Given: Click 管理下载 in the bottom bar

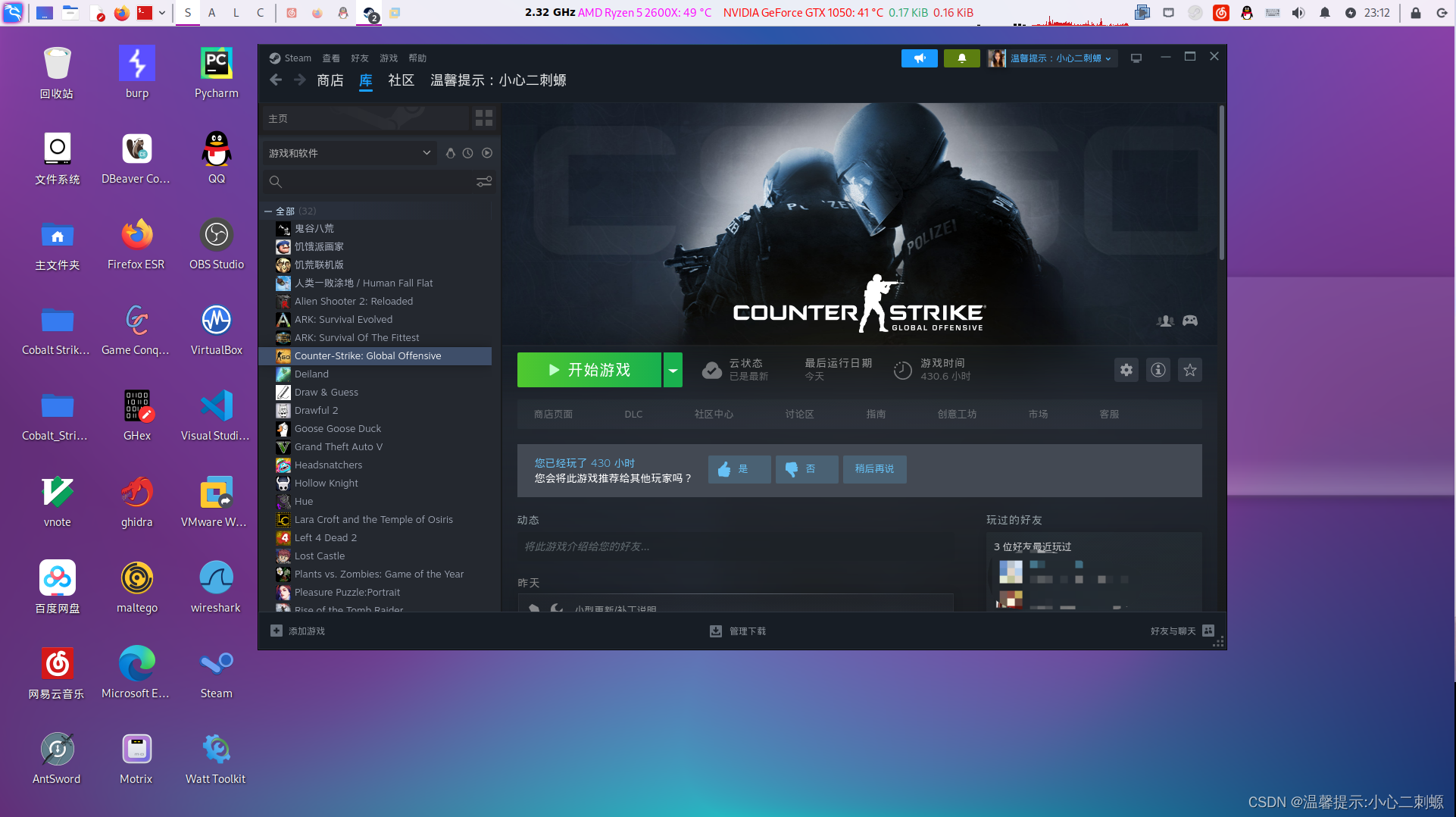Looking at the screenshot, I should coord(738,631).
